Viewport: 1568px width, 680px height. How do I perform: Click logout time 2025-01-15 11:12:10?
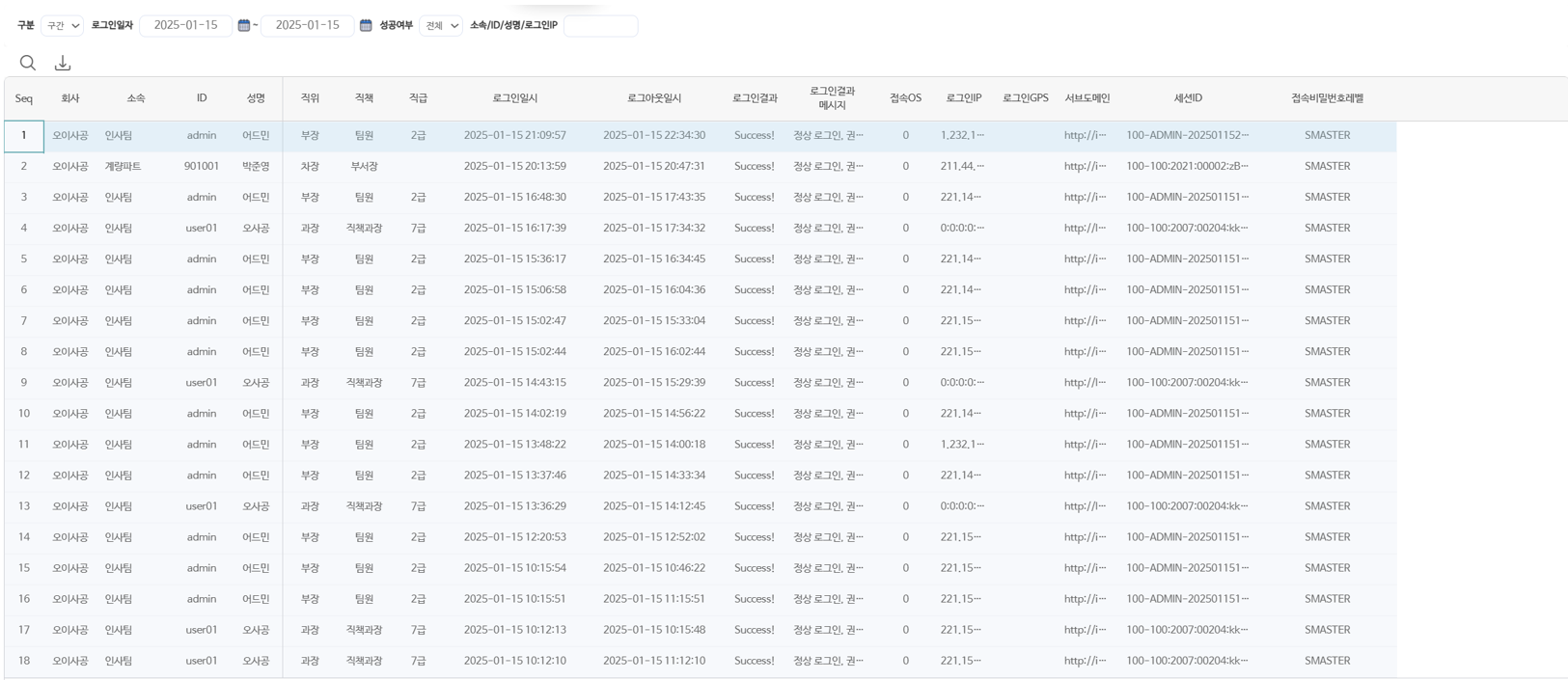click(654, 661)
